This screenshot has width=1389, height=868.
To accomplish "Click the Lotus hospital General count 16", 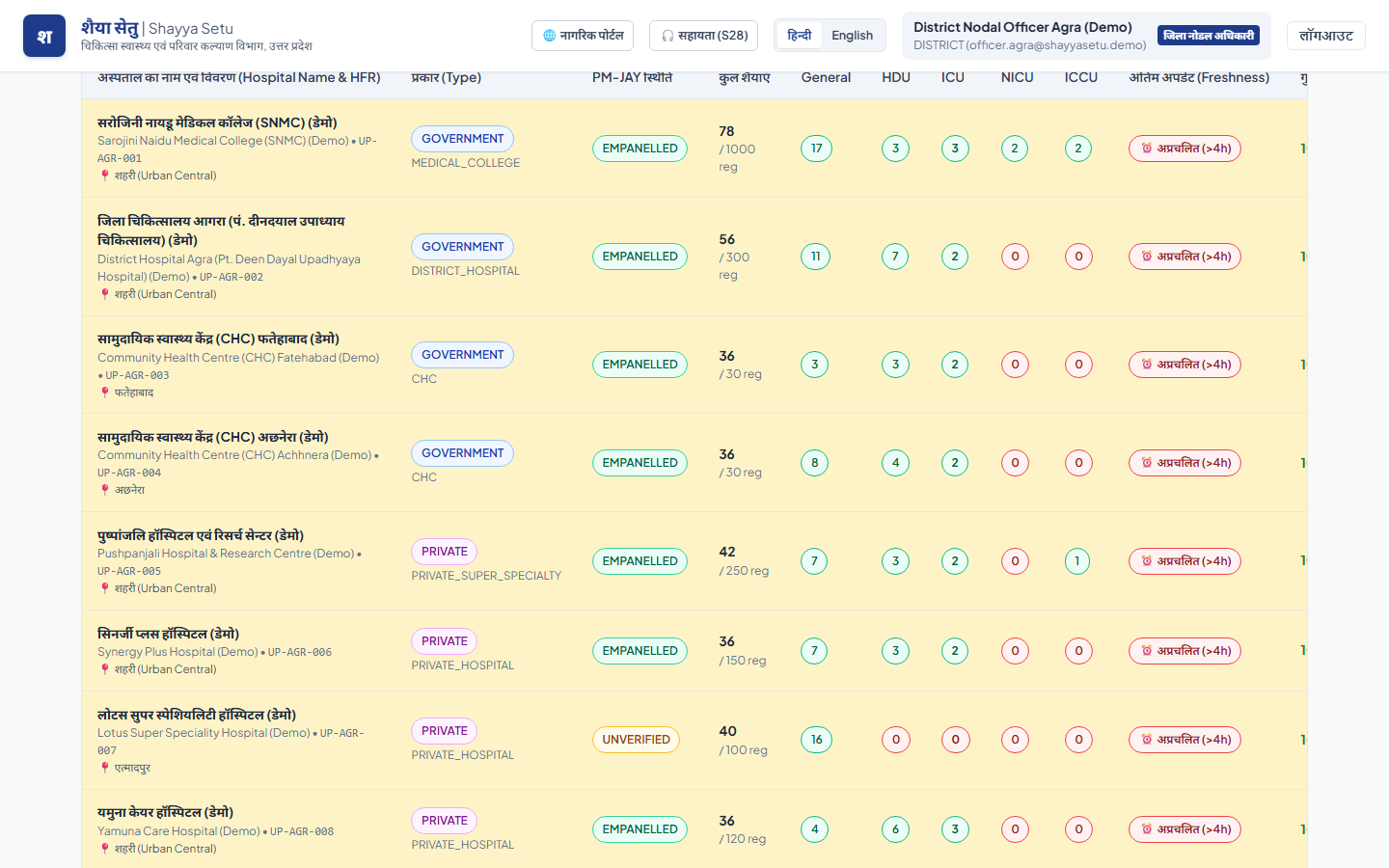I will coord(816,740).
